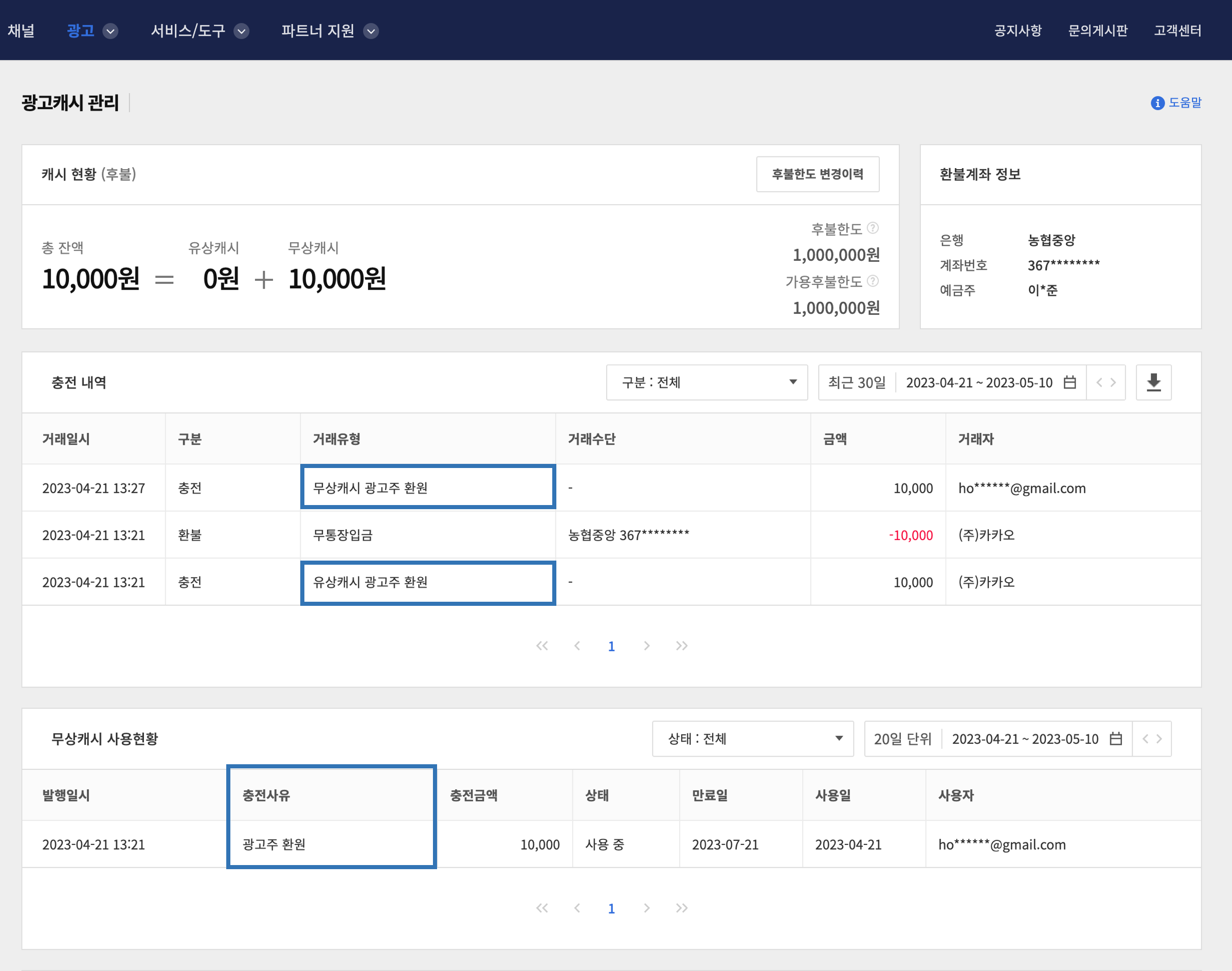Open the 상태 : 전체 dropdown
Screen dimensions: 1232x971
(x=752, y=739)
